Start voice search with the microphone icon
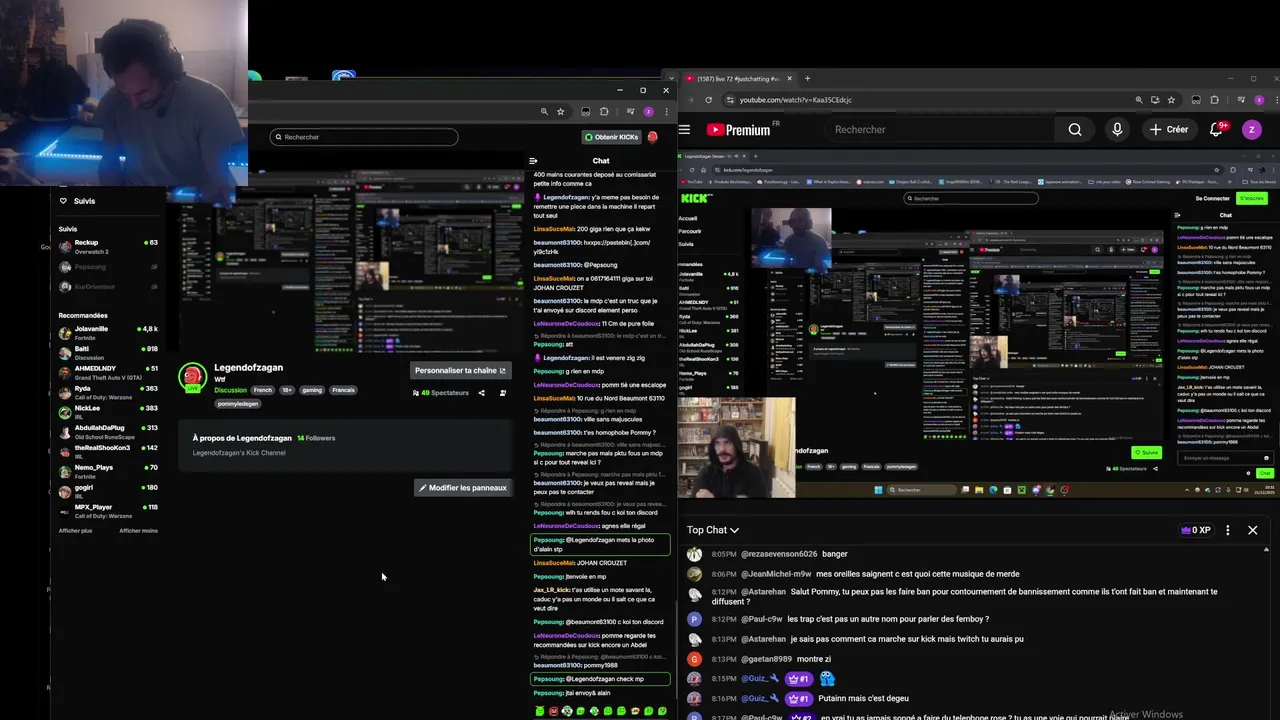The height and width of the screenshot is (720, 1280). coord(1117,129)
